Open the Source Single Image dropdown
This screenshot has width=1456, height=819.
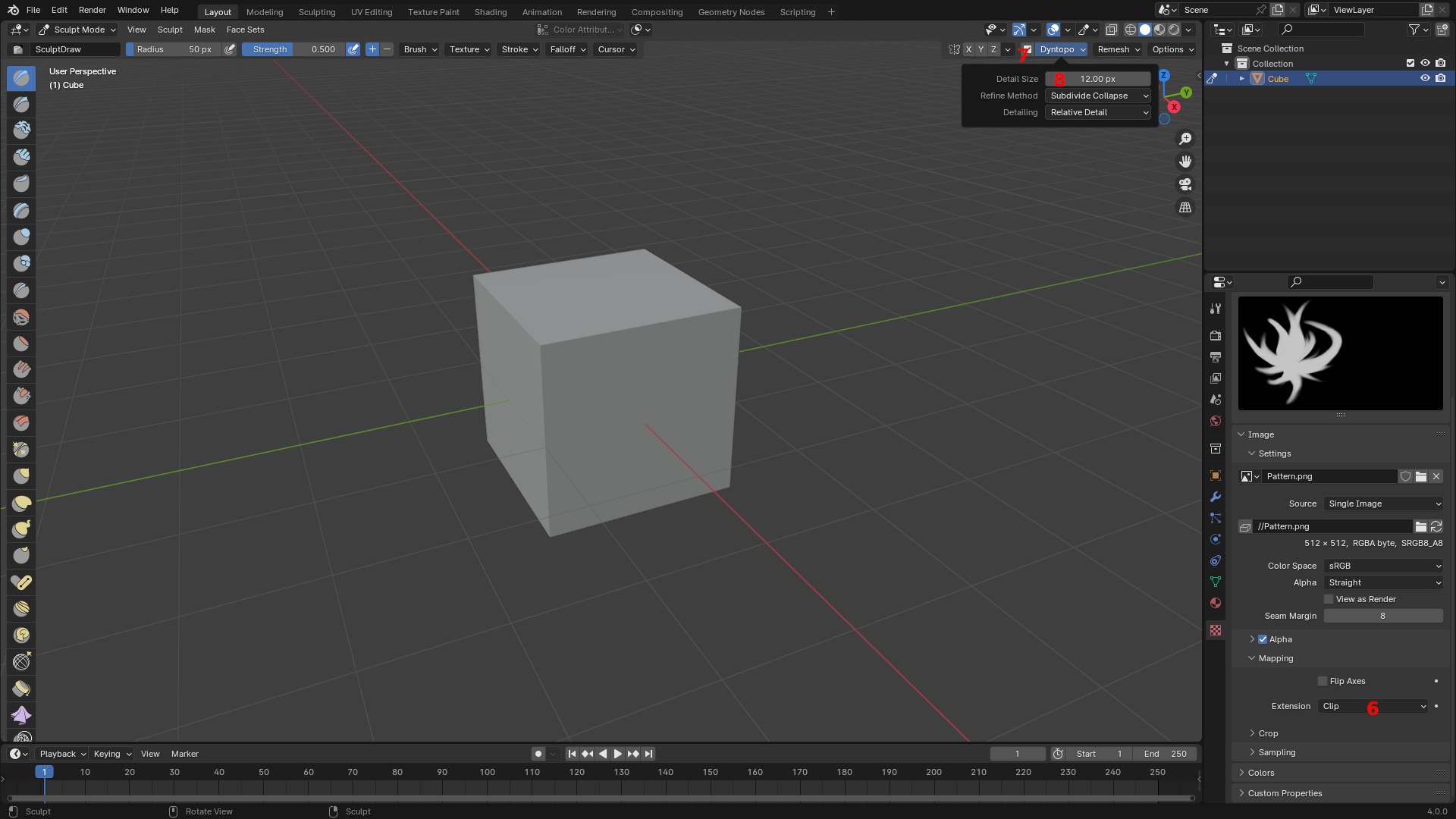pos(1383,504)
